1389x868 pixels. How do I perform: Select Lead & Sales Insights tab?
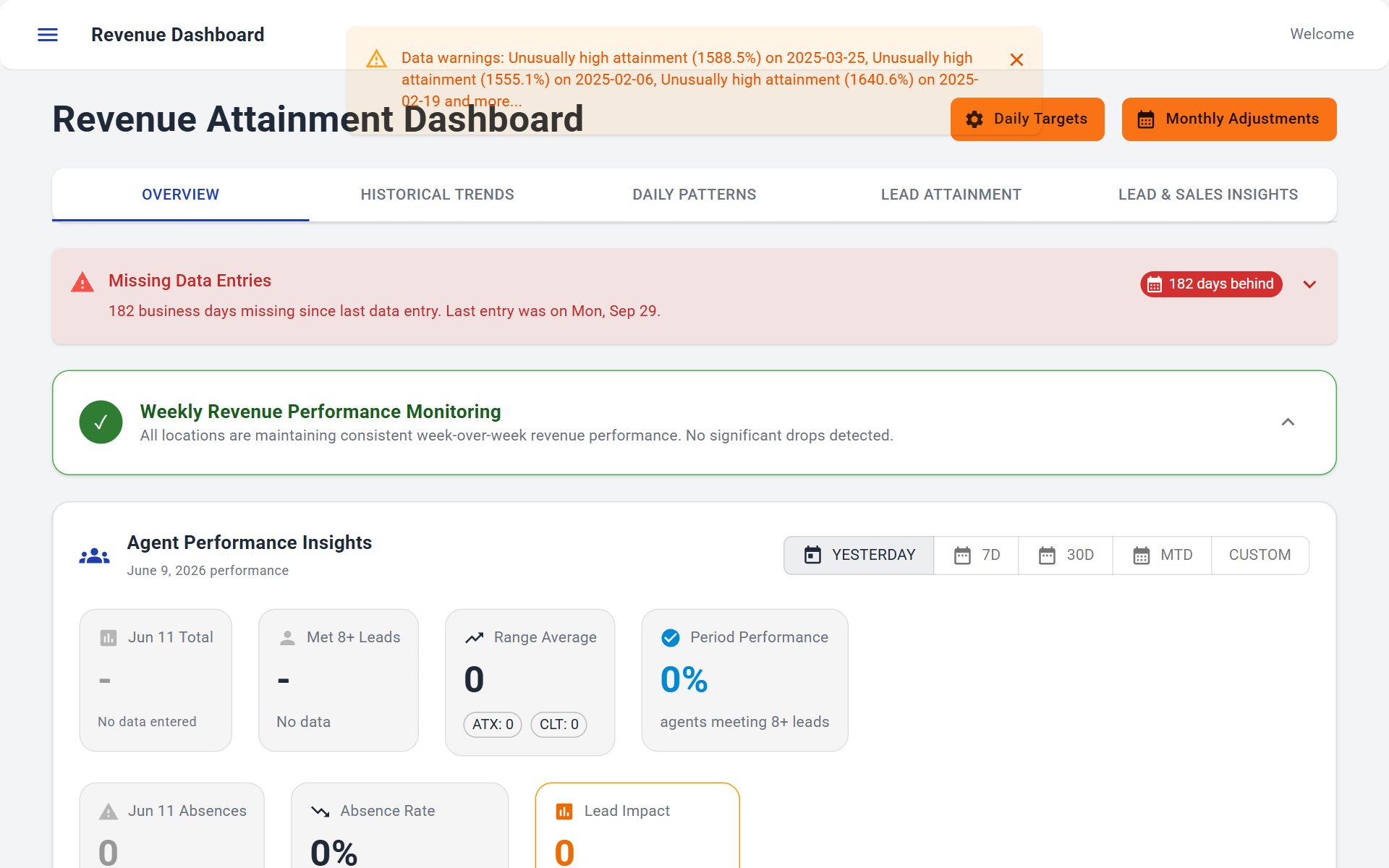click(x=1207, y=195)
